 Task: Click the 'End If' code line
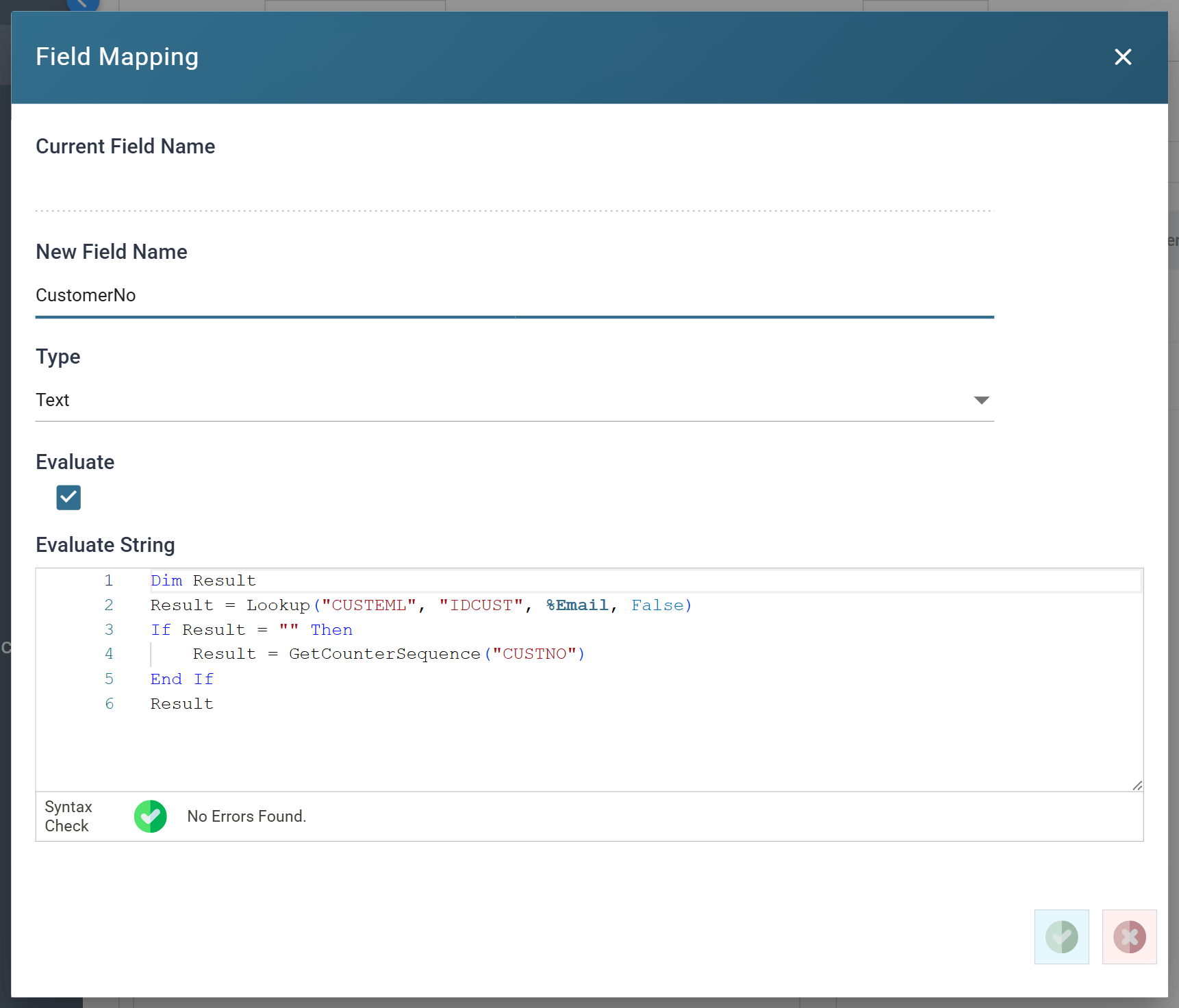(x=182, y=679)
